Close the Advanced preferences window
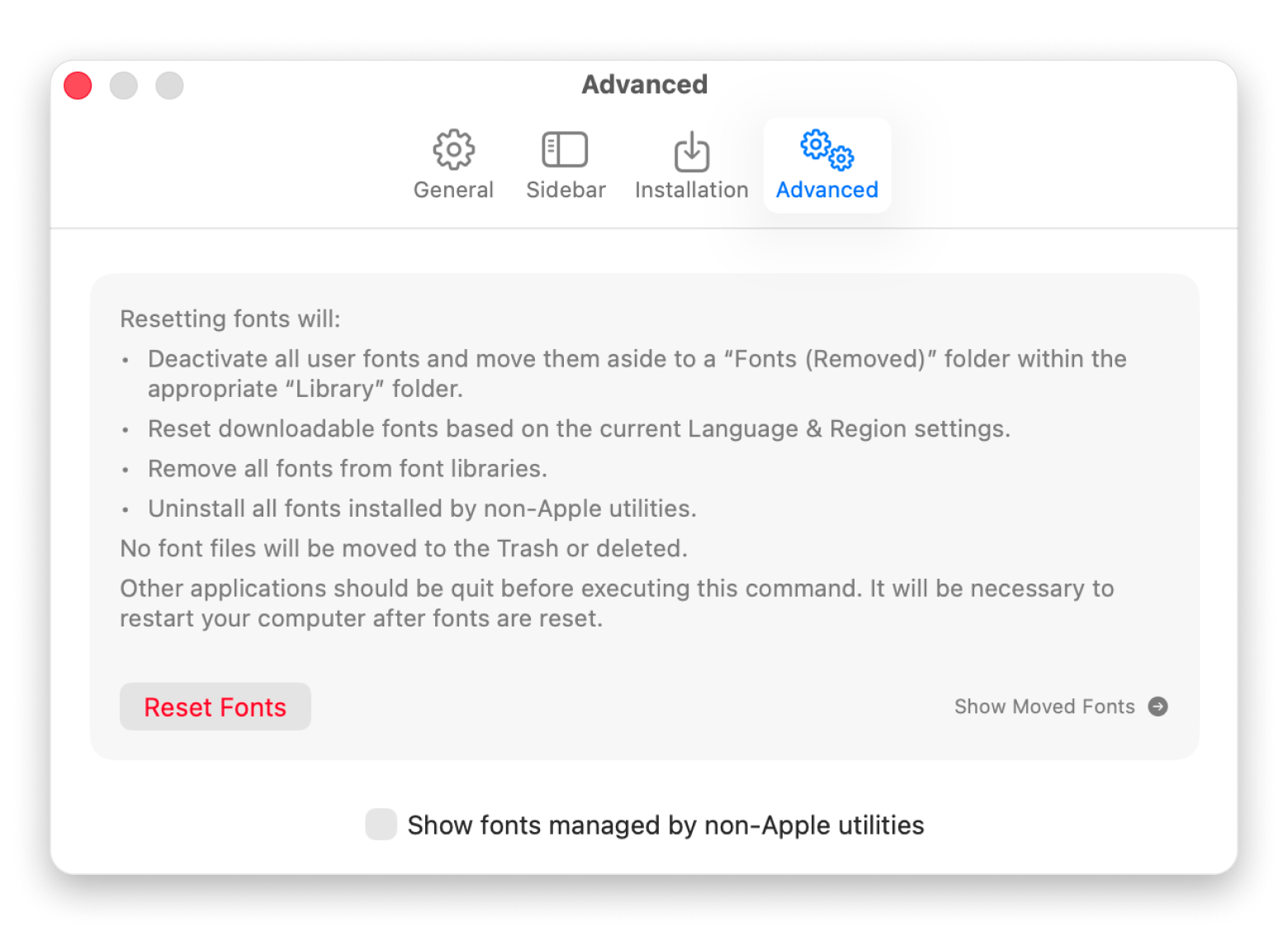The width and height of the screenshot is (1288, 941). [77, 85]
